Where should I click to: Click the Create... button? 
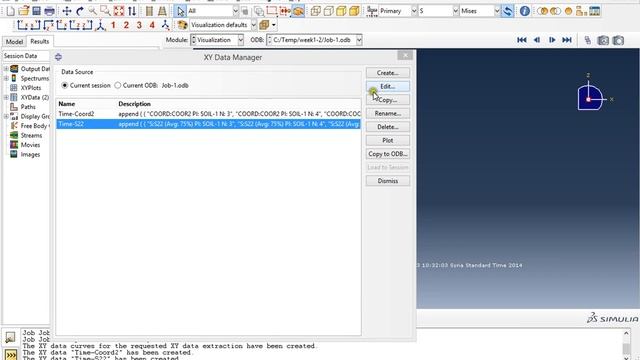388,73
